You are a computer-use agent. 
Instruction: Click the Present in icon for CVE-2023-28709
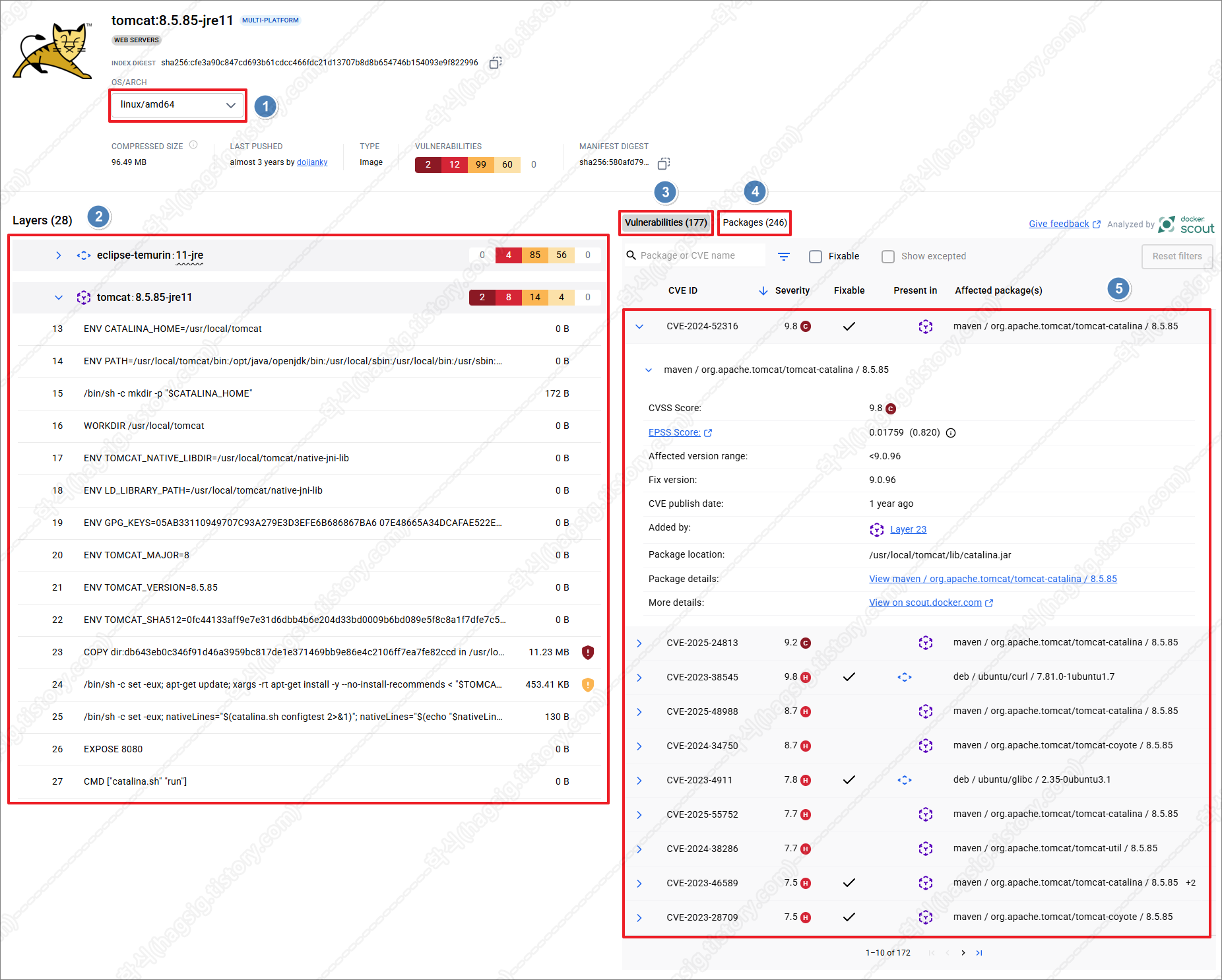[x=926, y=917]
